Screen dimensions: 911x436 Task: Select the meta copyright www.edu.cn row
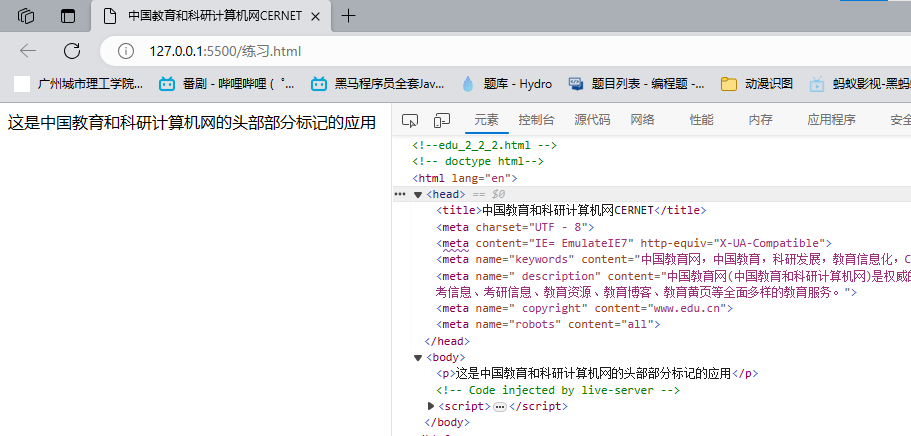584,308
